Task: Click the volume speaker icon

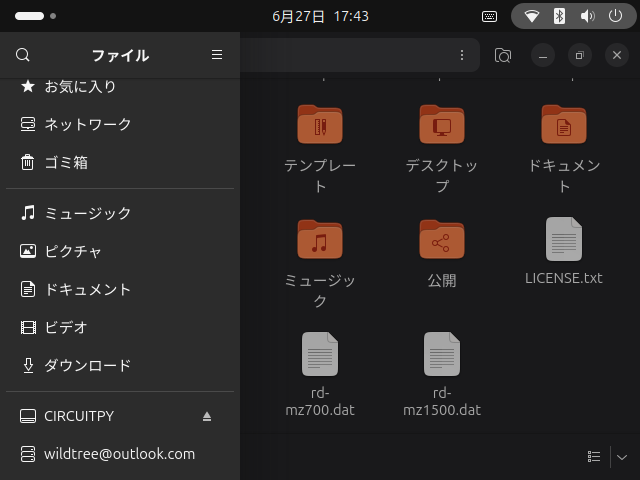Action: click(587, 16)
